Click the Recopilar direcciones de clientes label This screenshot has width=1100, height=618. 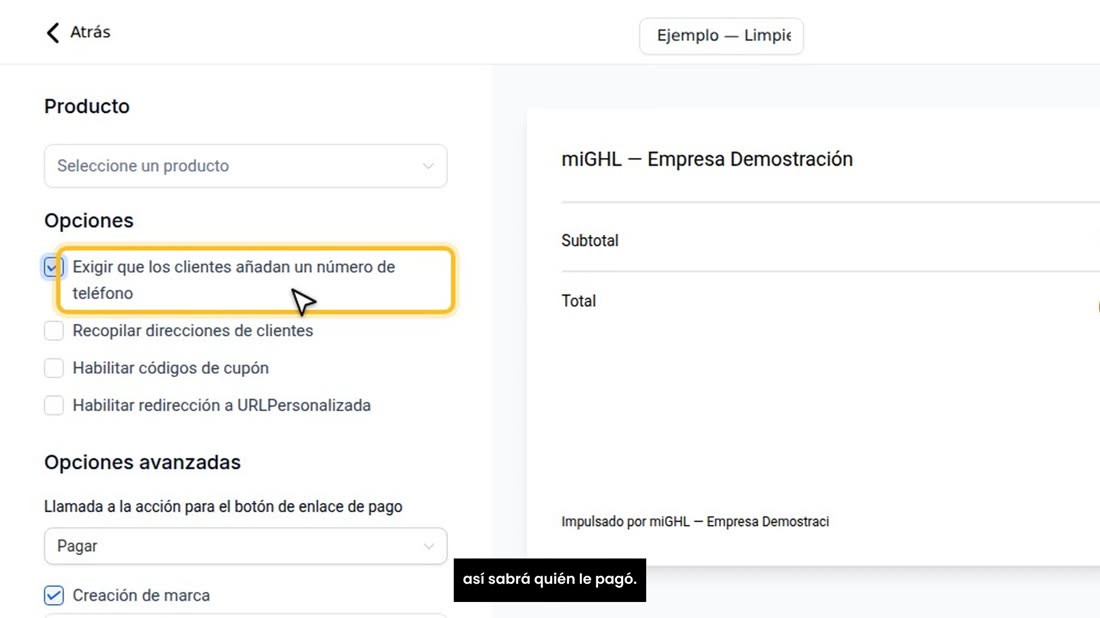[193, 330]
